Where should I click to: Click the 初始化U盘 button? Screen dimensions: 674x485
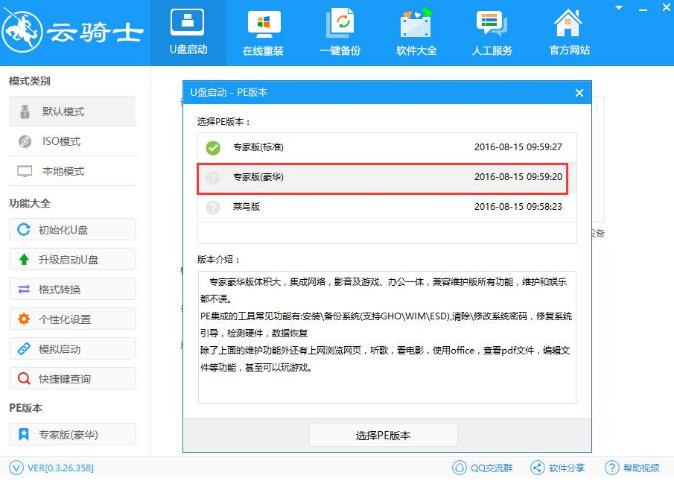tap(72, 230)
